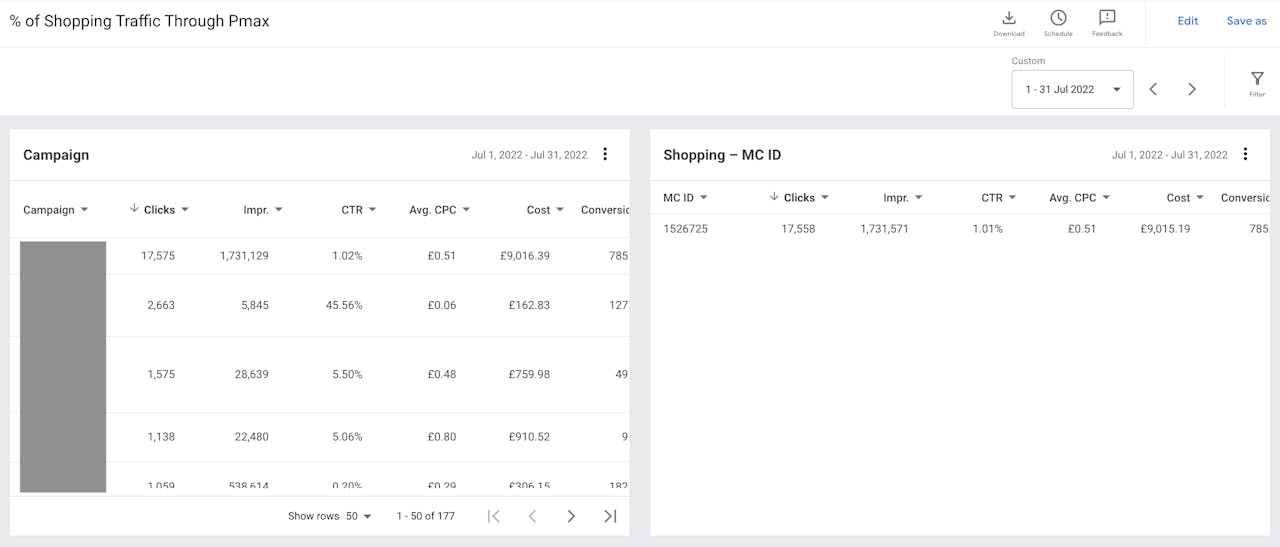This screenshot has height=547, width=1280.
Task: Open CTR column dropdown in Campaign table
Action: click(372, 210)
